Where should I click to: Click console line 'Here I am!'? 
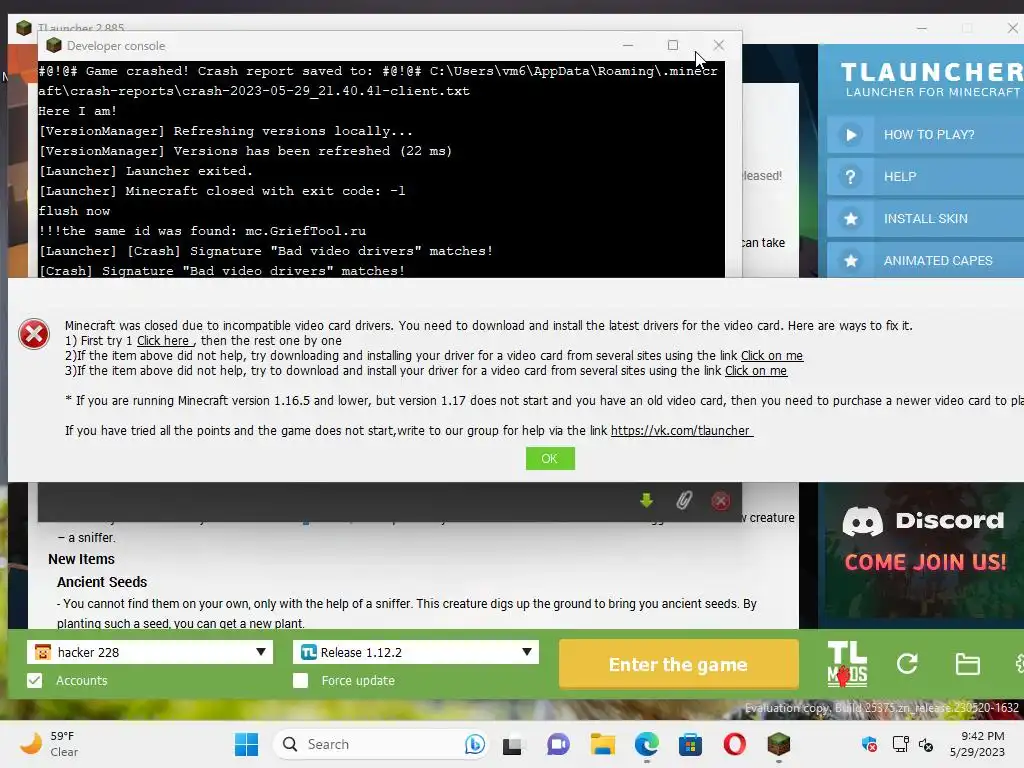click(x=78, y=111)
